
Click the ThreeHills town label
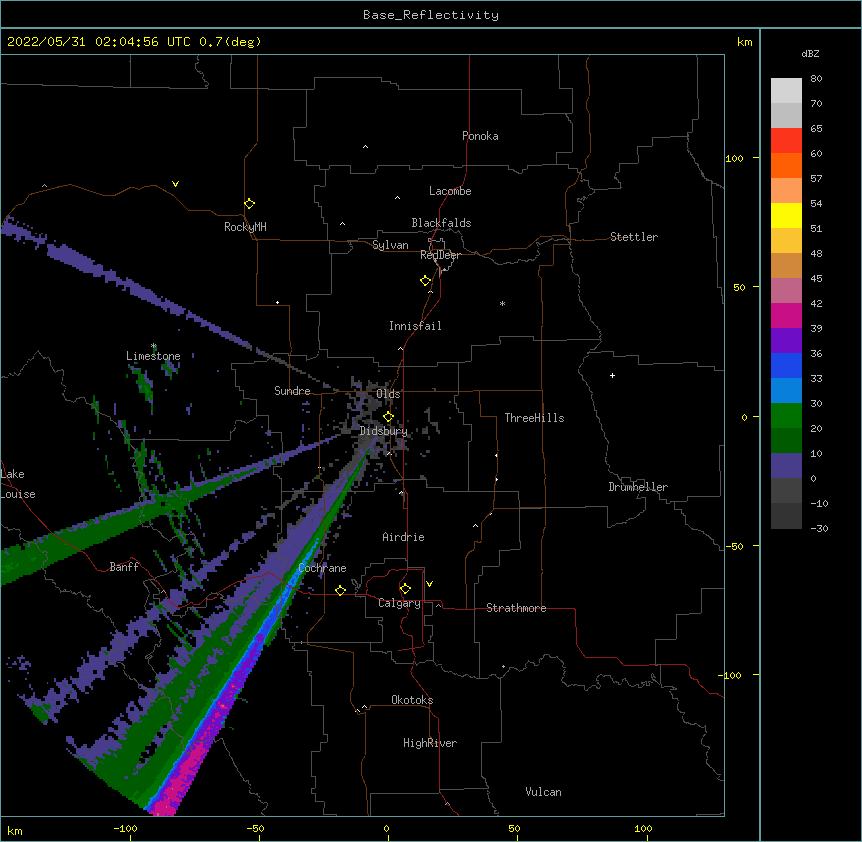click(534, 418)
